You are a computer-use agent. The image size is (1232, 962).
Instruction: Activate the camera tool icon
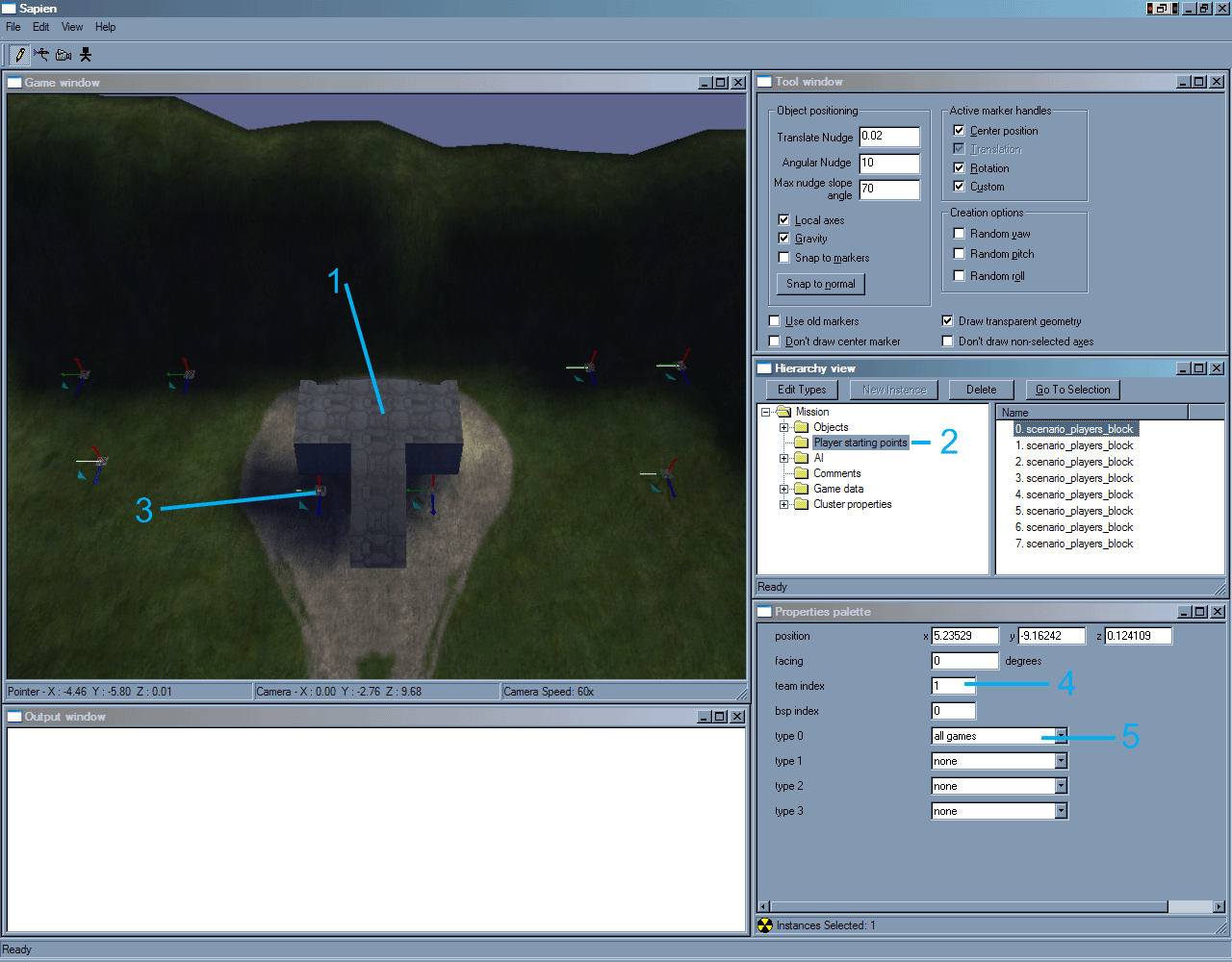(x=64, y=55)
